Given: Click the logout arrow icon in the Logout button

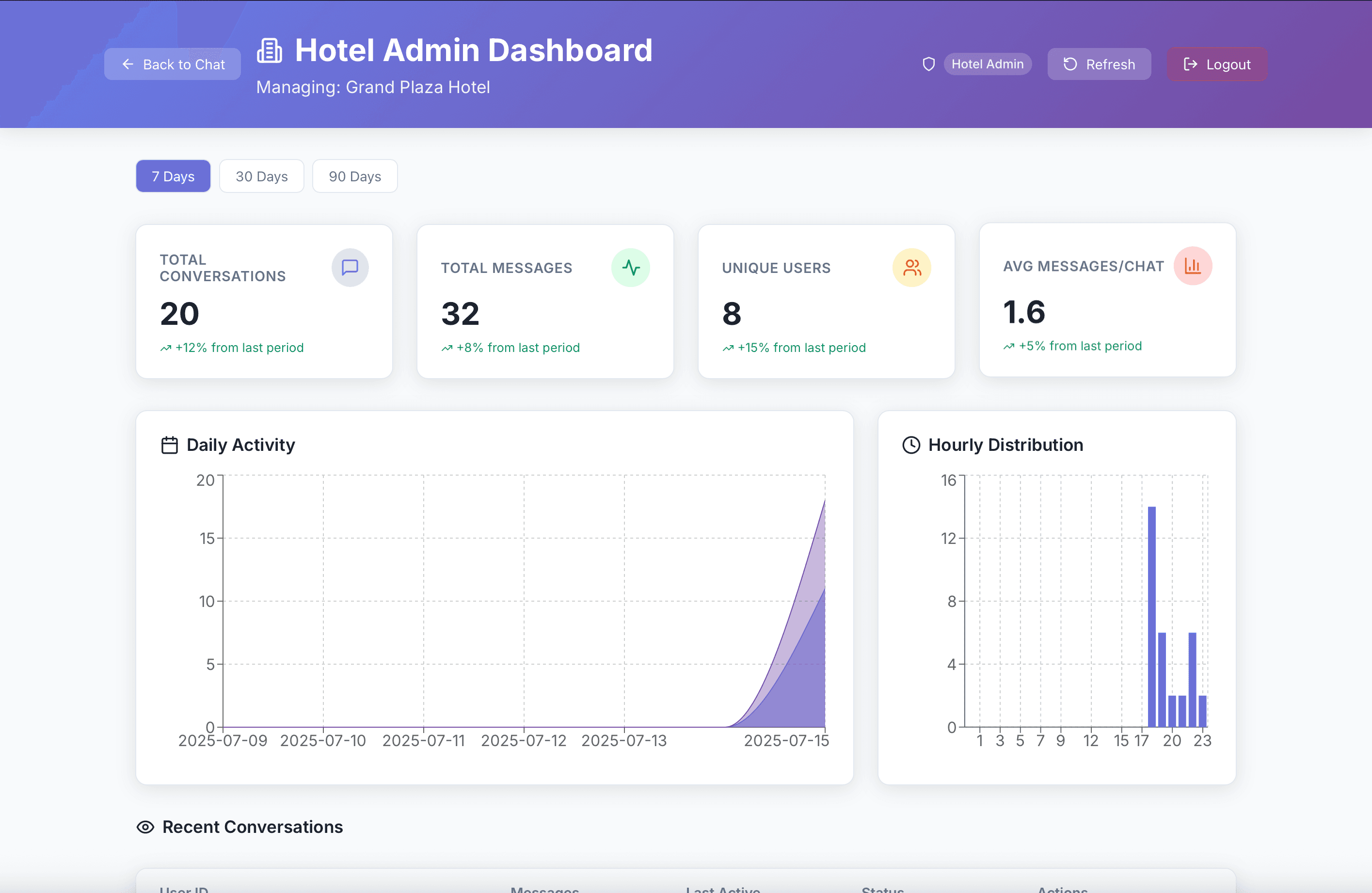Looking at the screenshot, I should [1190, 64].
